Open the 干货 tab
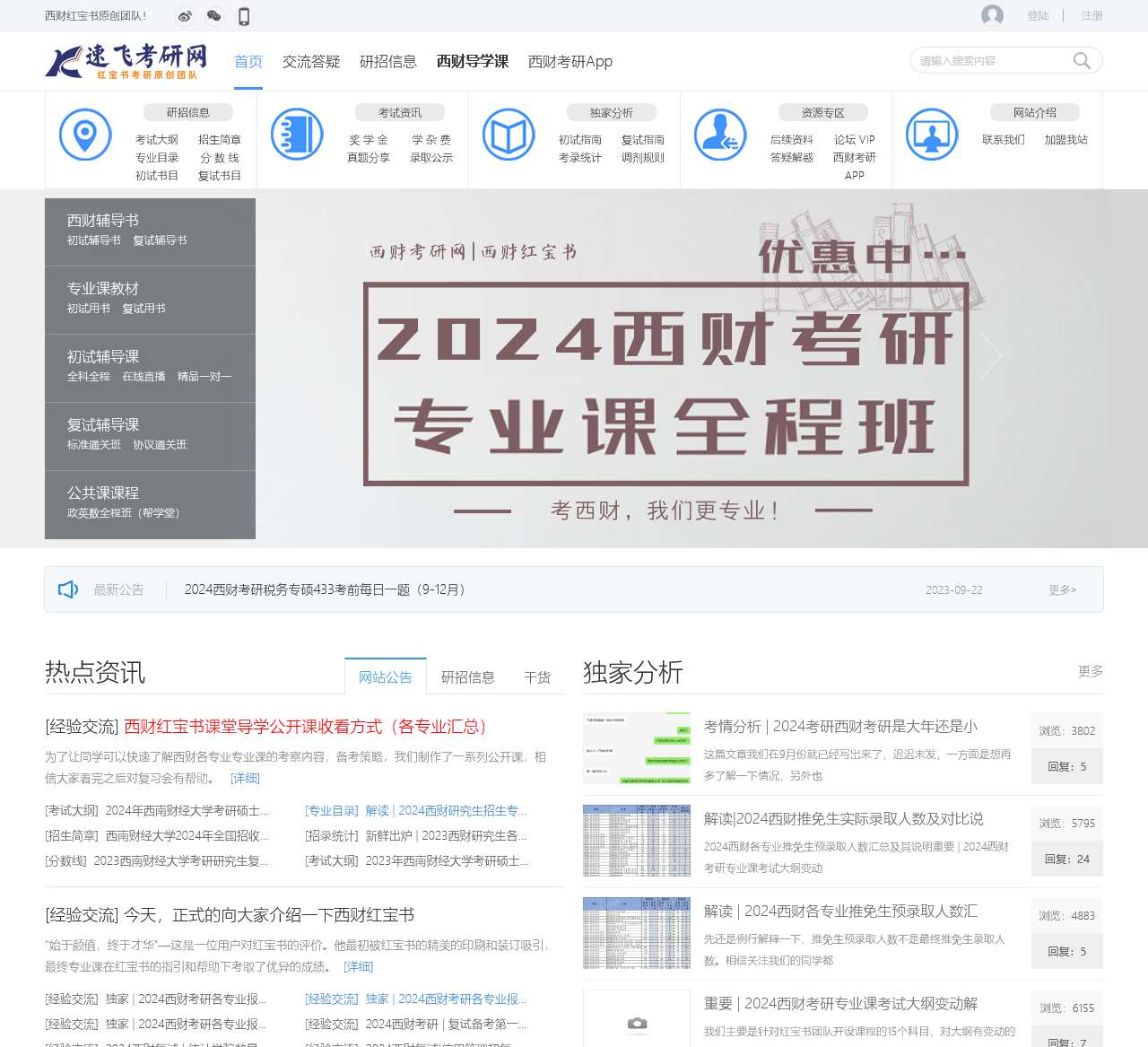1148x1047 pixels. point(538,677)
